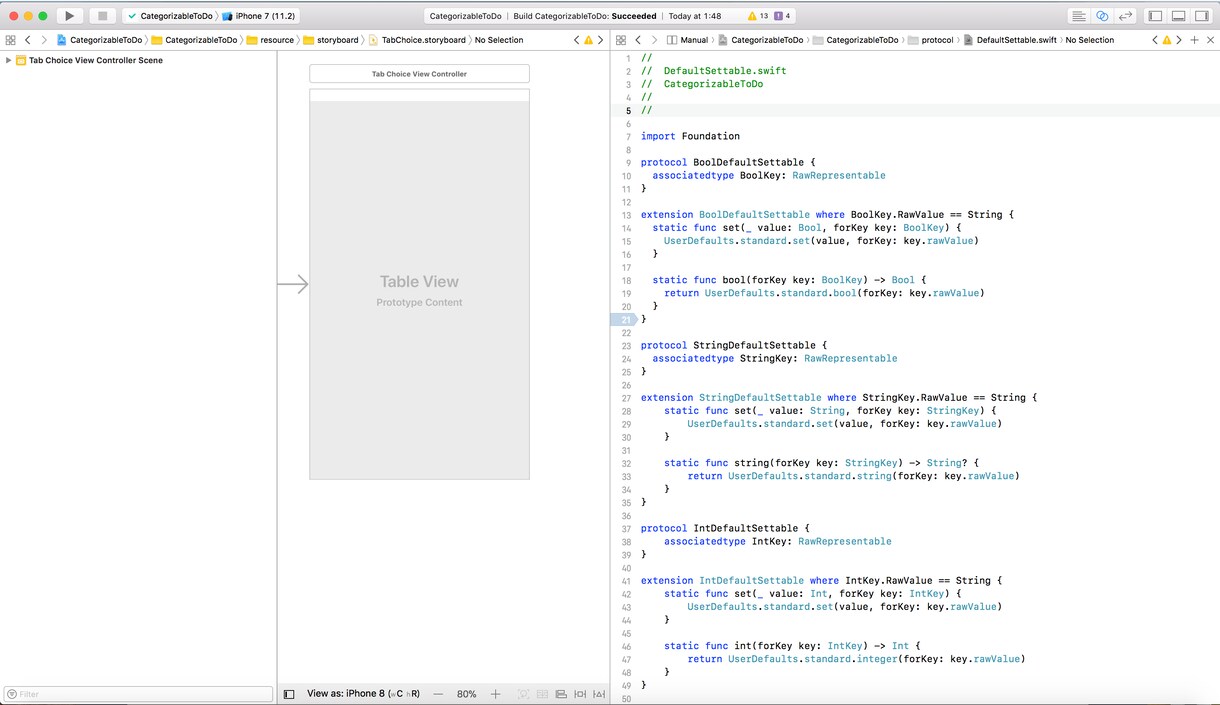Open related items menu in assistant editor

(621, 40)
